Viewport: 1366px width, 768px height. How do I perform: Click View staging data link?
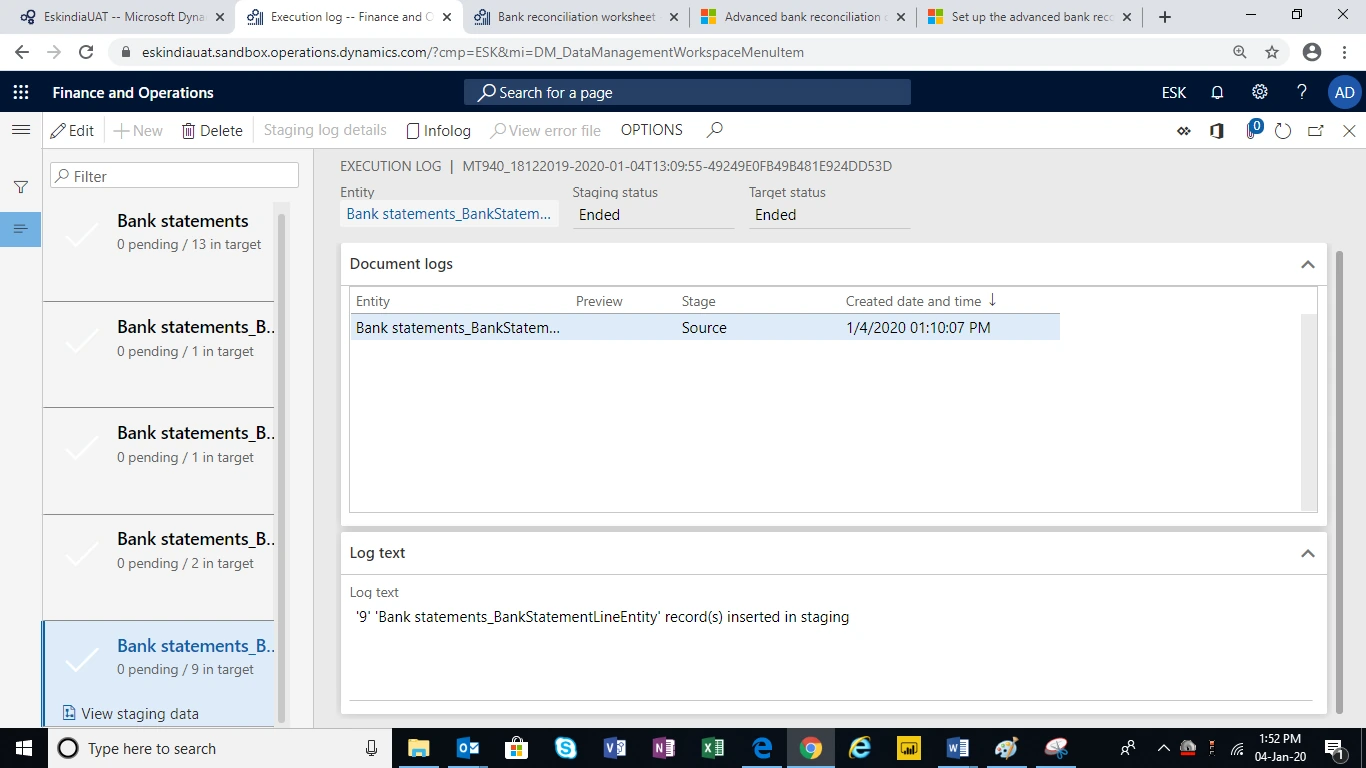(x=131, y=714)
